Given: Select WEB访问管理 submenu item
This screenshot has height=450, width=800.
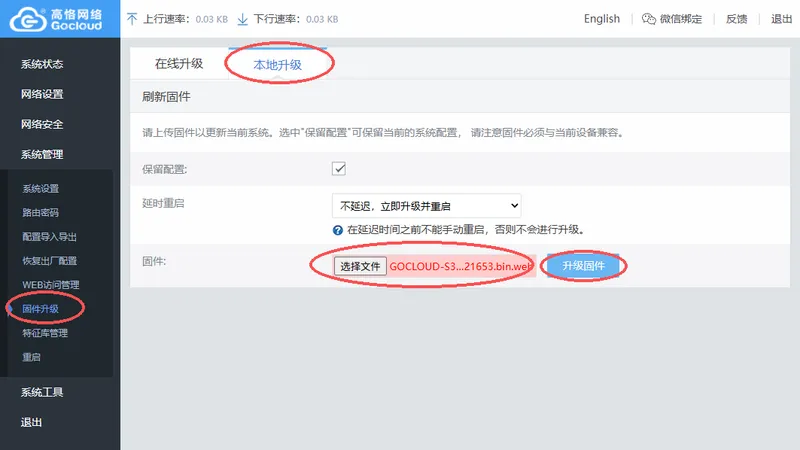Looking at the screenshot, I should 51,285.
